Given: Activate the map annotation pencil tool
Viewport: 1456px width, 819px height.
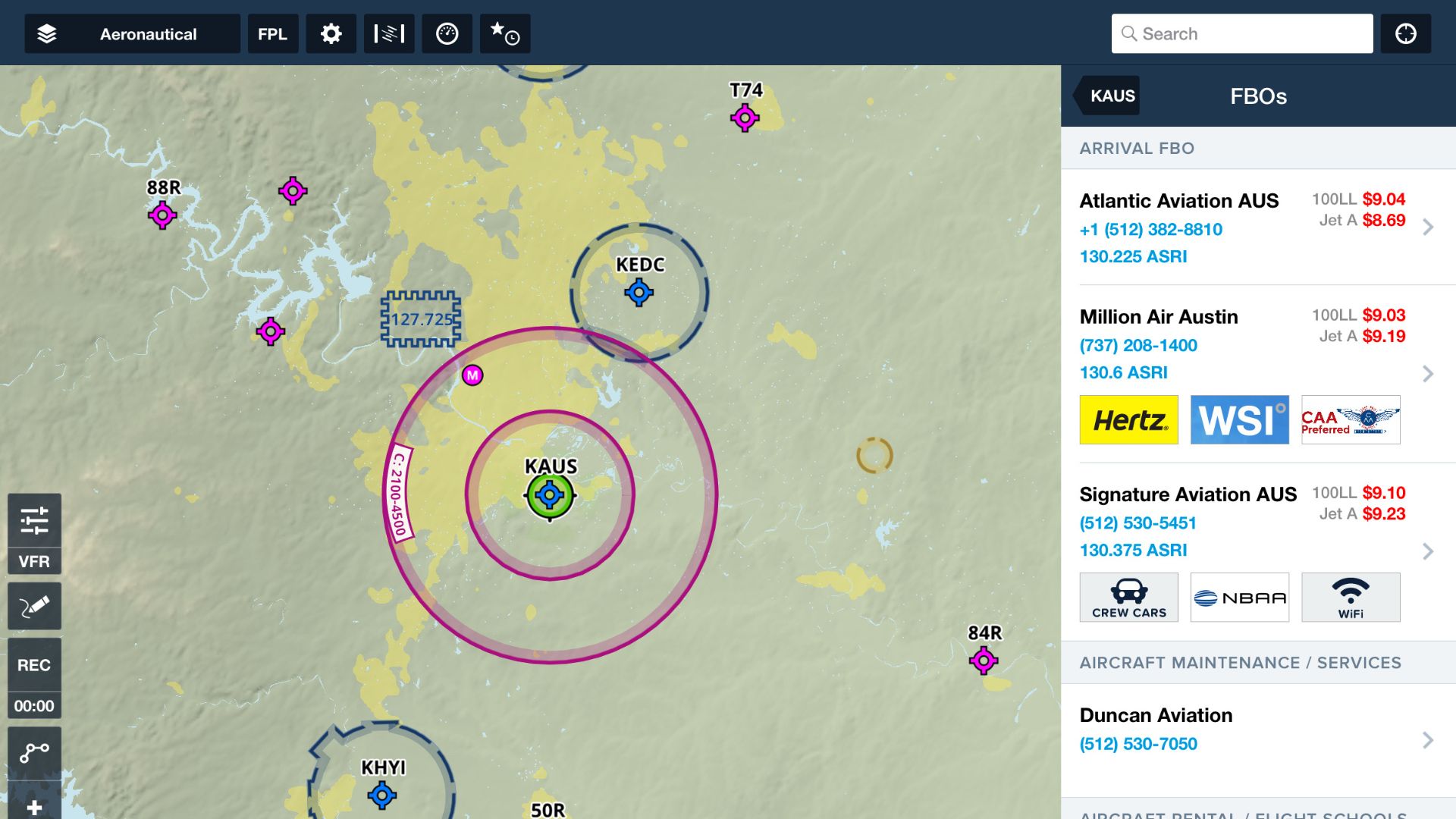Looking at the screenshot, I should click(34, 606).
